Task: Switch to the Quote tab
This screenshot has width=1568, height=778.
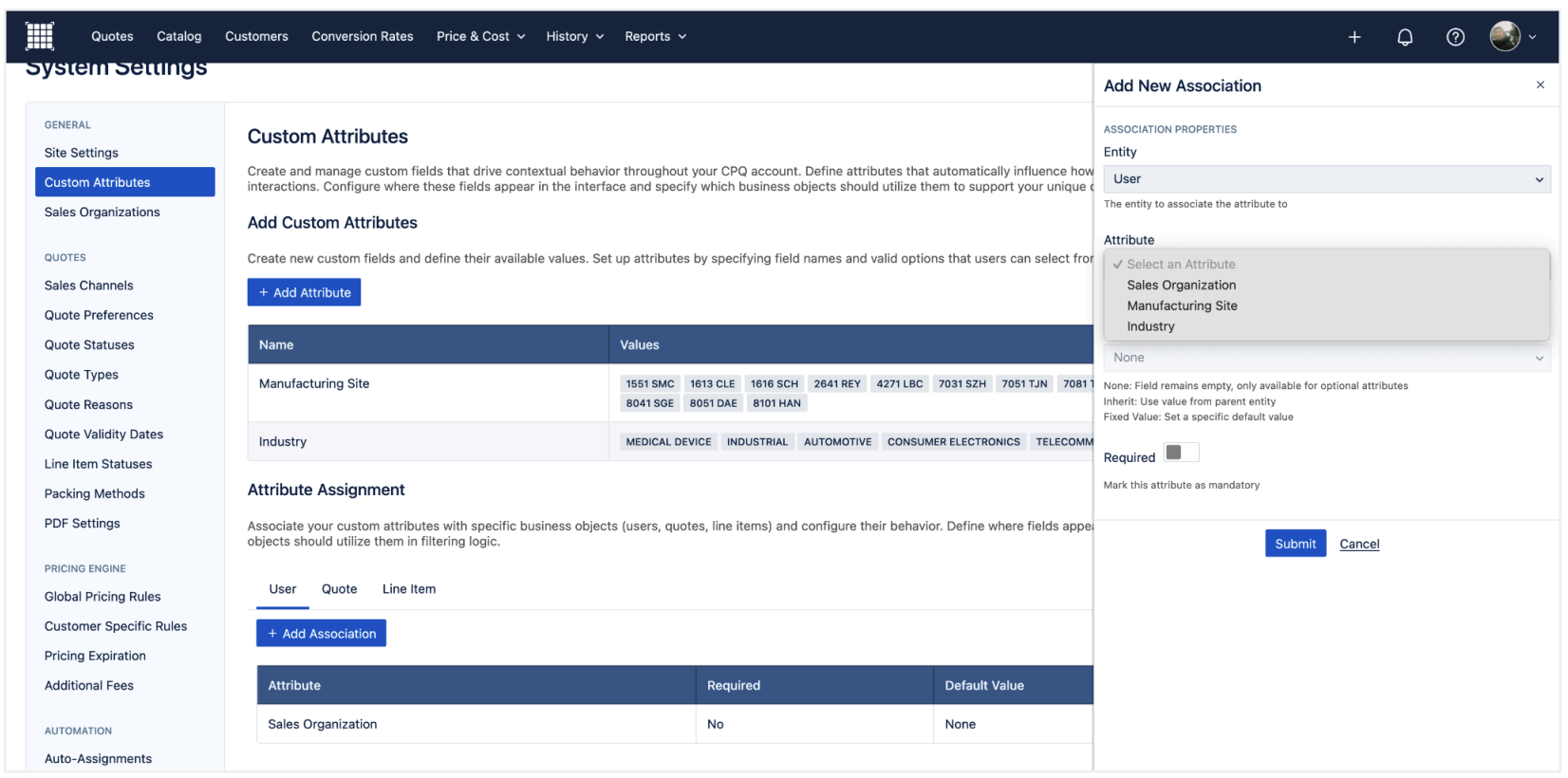Action: 340,589
